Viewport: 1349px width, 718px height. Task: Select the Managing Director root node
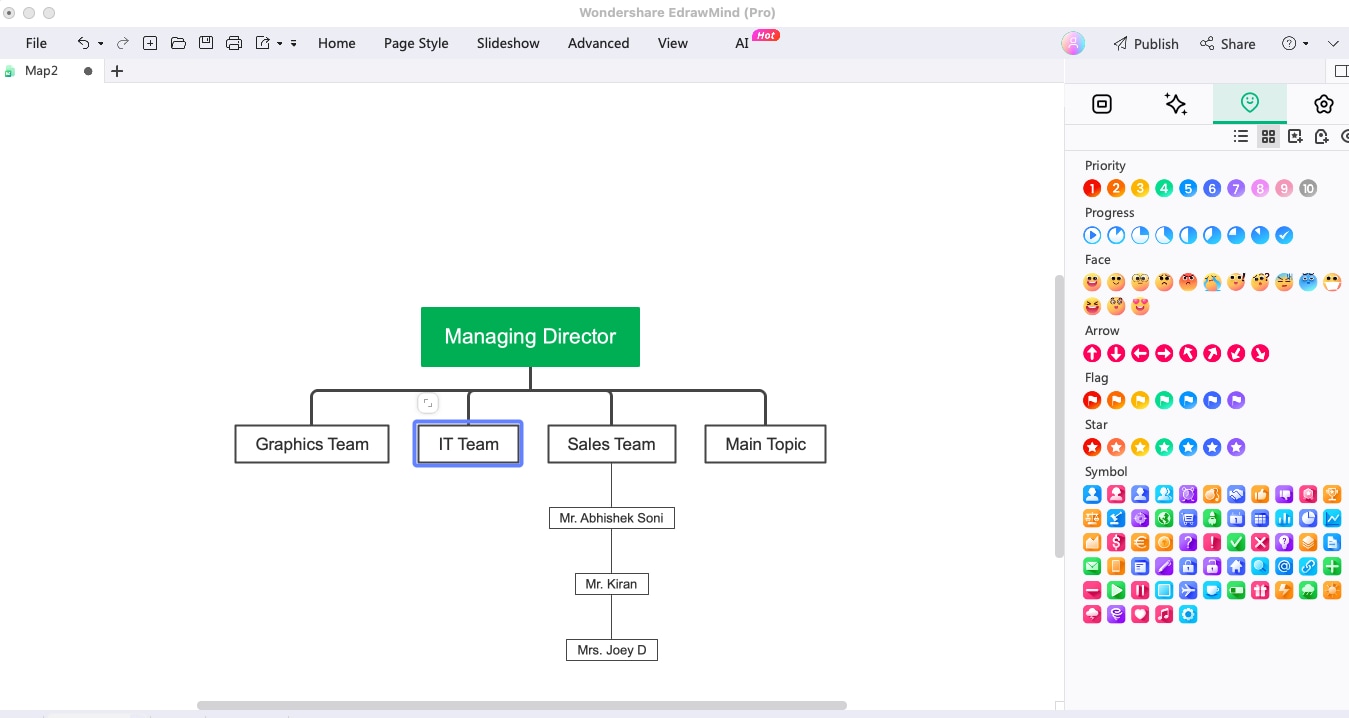[x=530, y=337]
